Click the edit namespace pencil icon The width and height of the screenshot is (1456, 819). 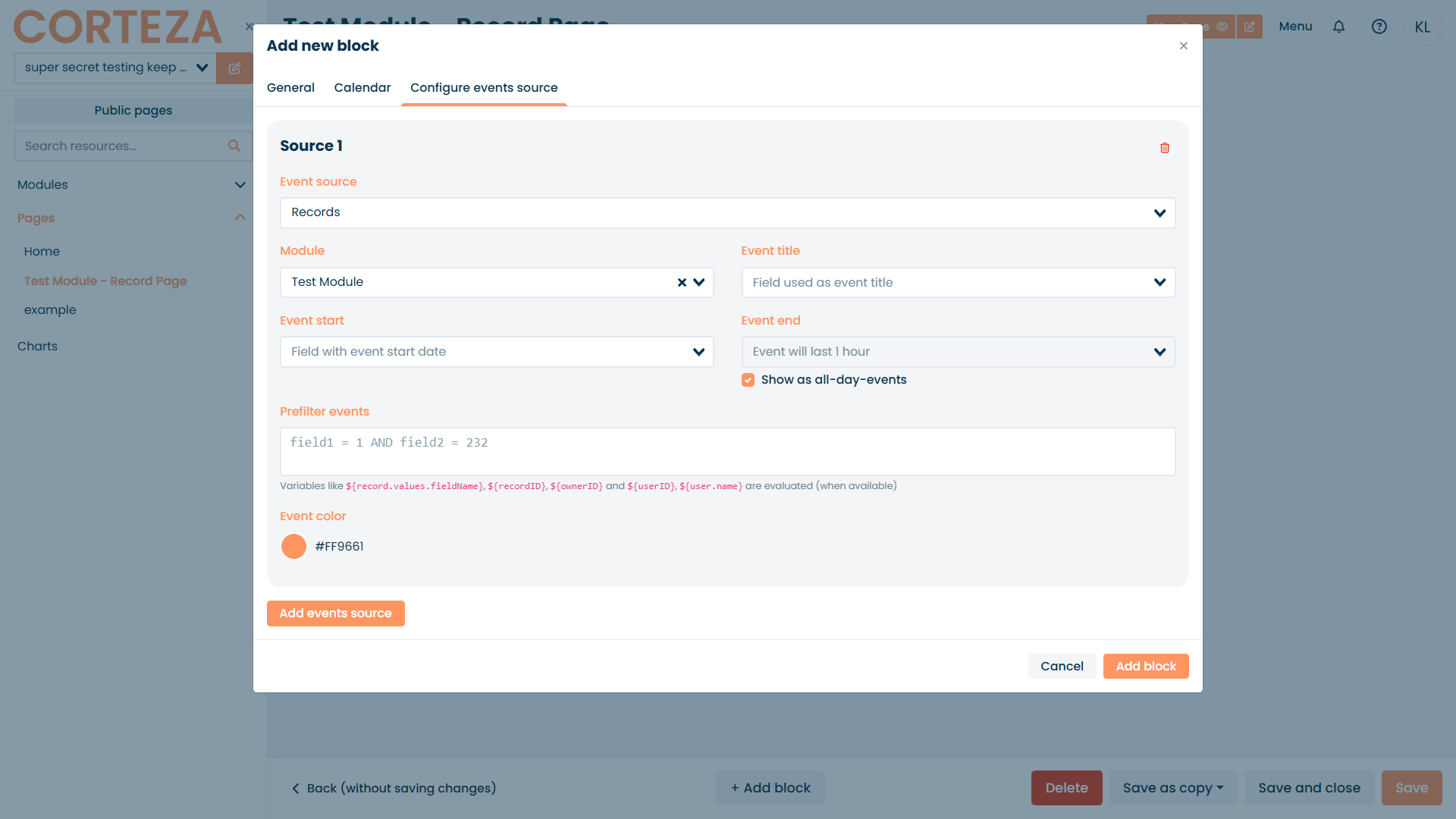(235, 68)
